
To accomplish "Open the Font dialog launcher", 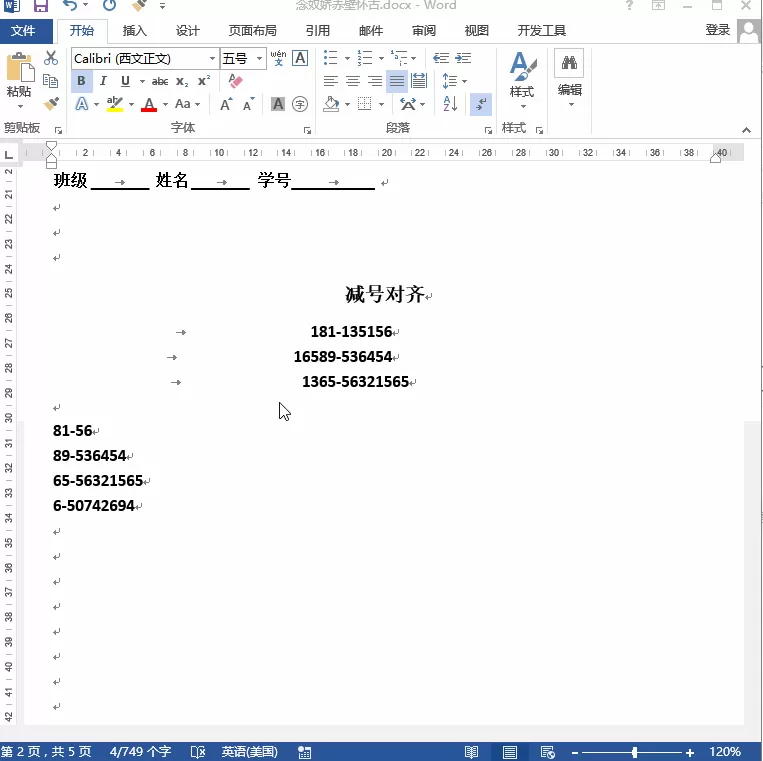I will pyautogui.click(x=307, y=130).
